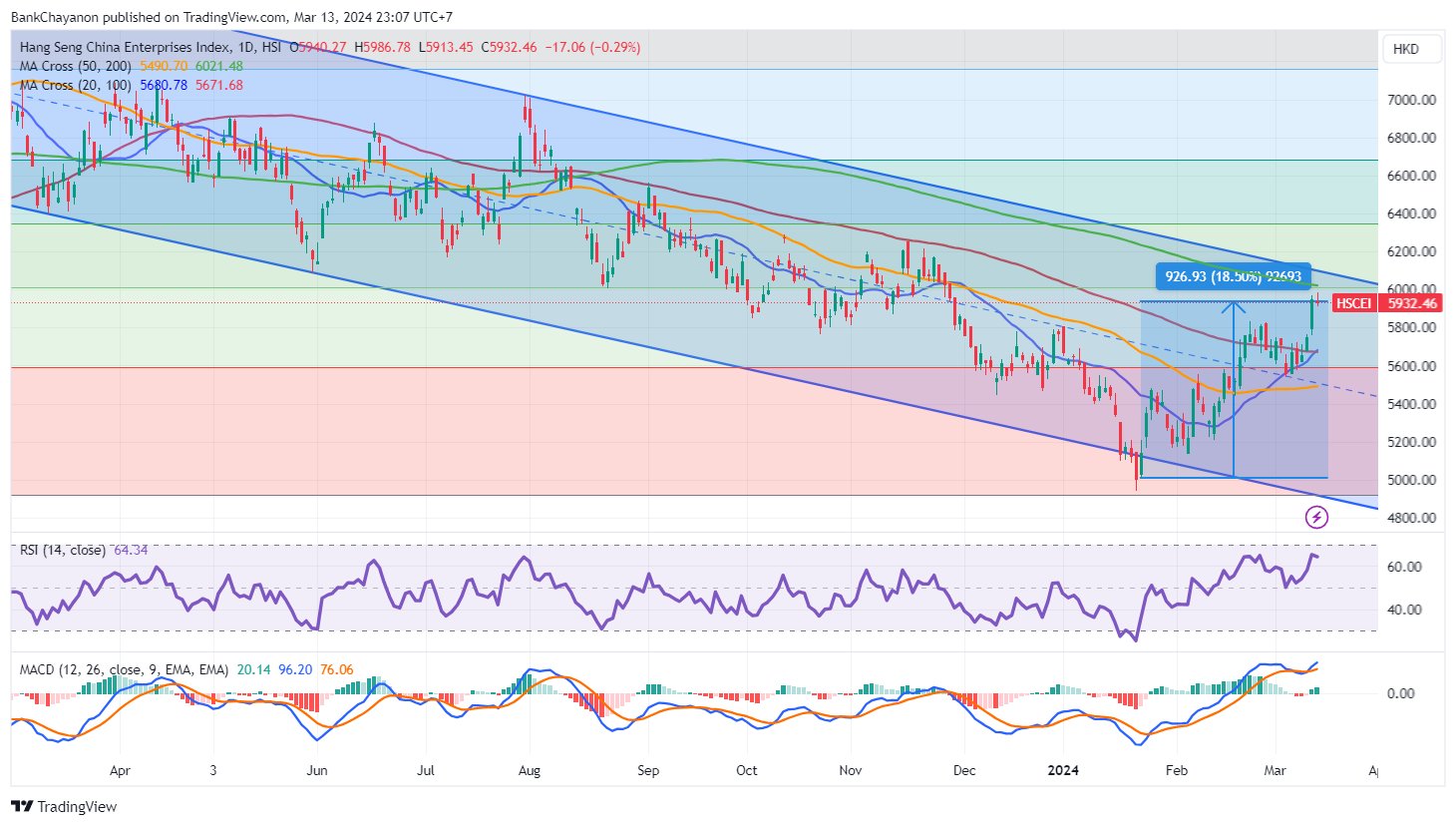The height and width of the screenshot is (826, 1456).
Task: Click the MACD line value 96.20
Action: (294, 669)
